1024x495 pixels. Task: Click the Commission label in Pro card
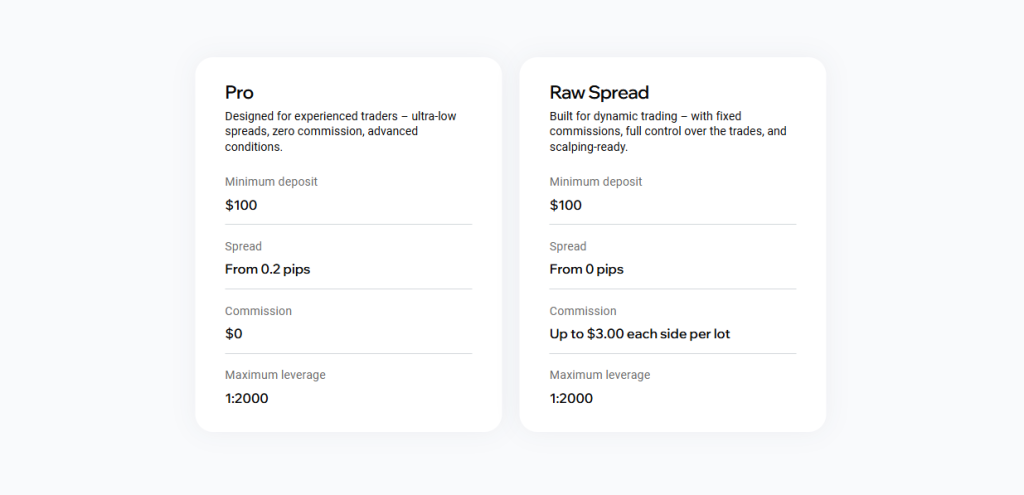click(x=258, y=311)
